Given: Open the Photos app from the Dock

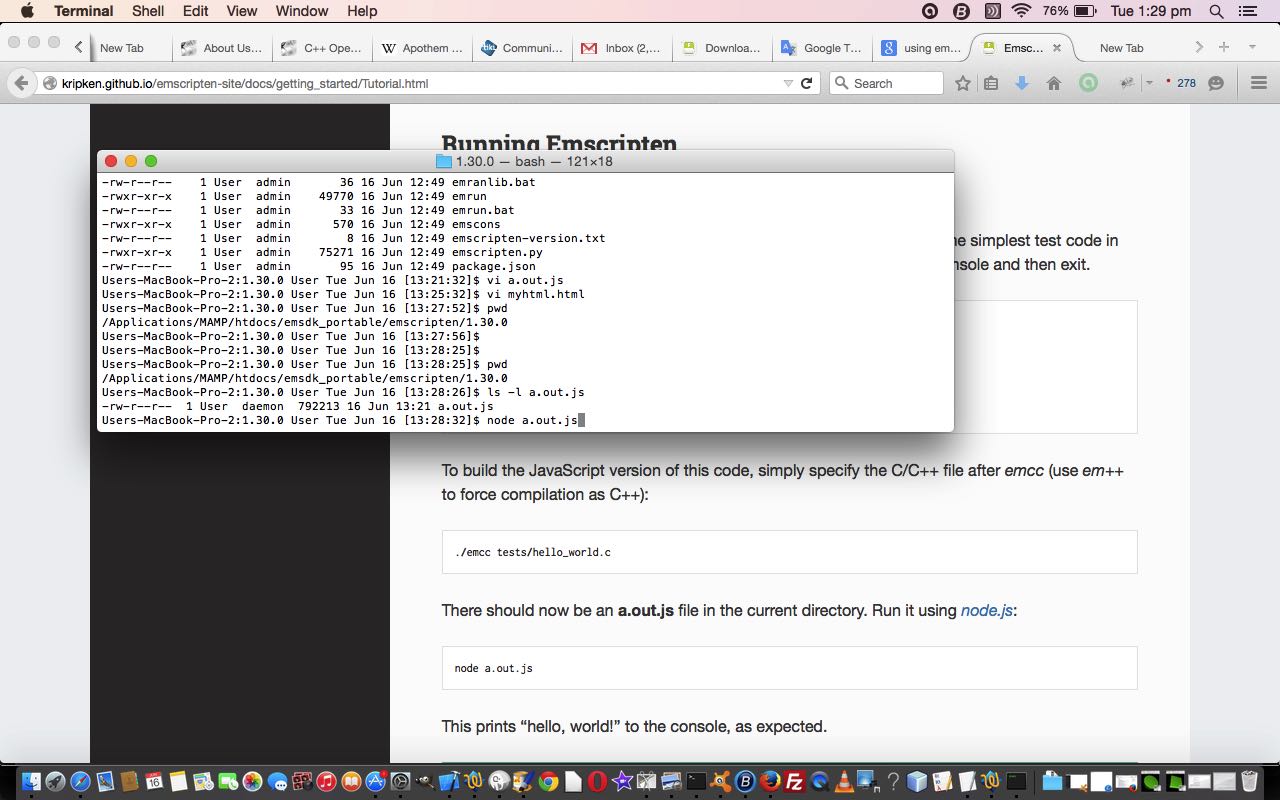Looking at the screenshot, I should 253,782.
